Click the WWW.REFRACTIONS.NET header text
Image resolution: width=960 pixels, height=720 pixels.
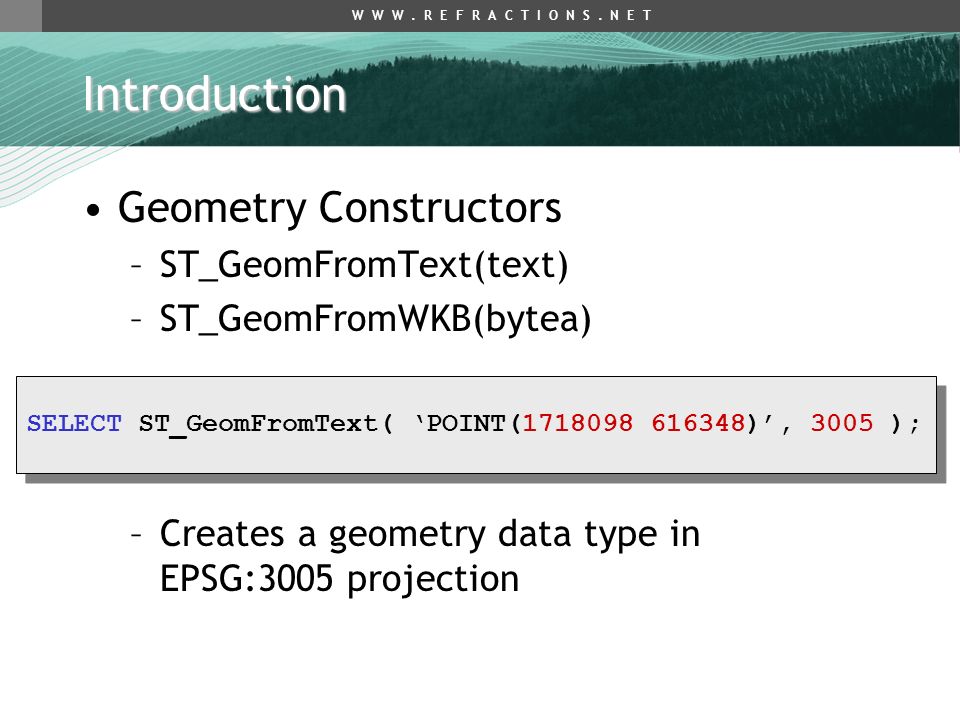pyautogui.click(x=502, y=15)
